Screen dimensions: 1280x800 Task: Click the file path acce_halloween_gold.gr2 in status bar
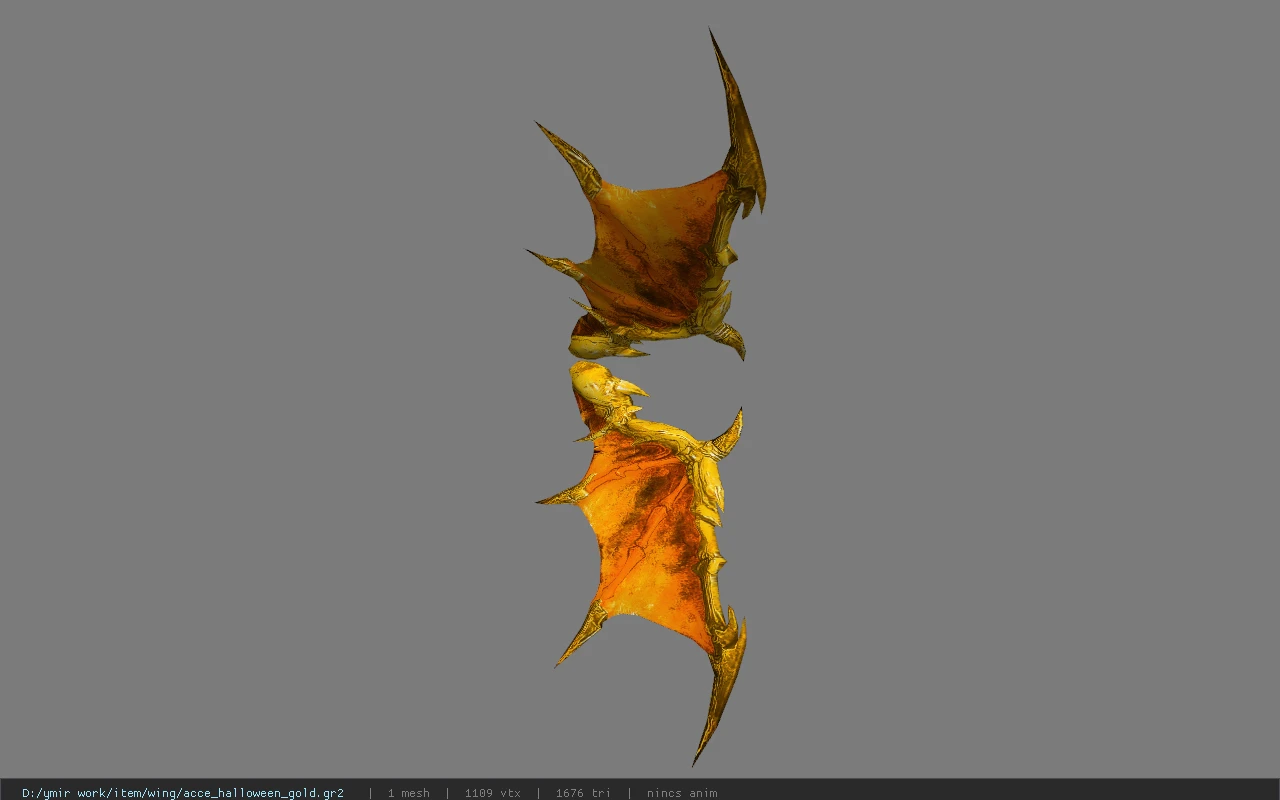click(183, 793)
